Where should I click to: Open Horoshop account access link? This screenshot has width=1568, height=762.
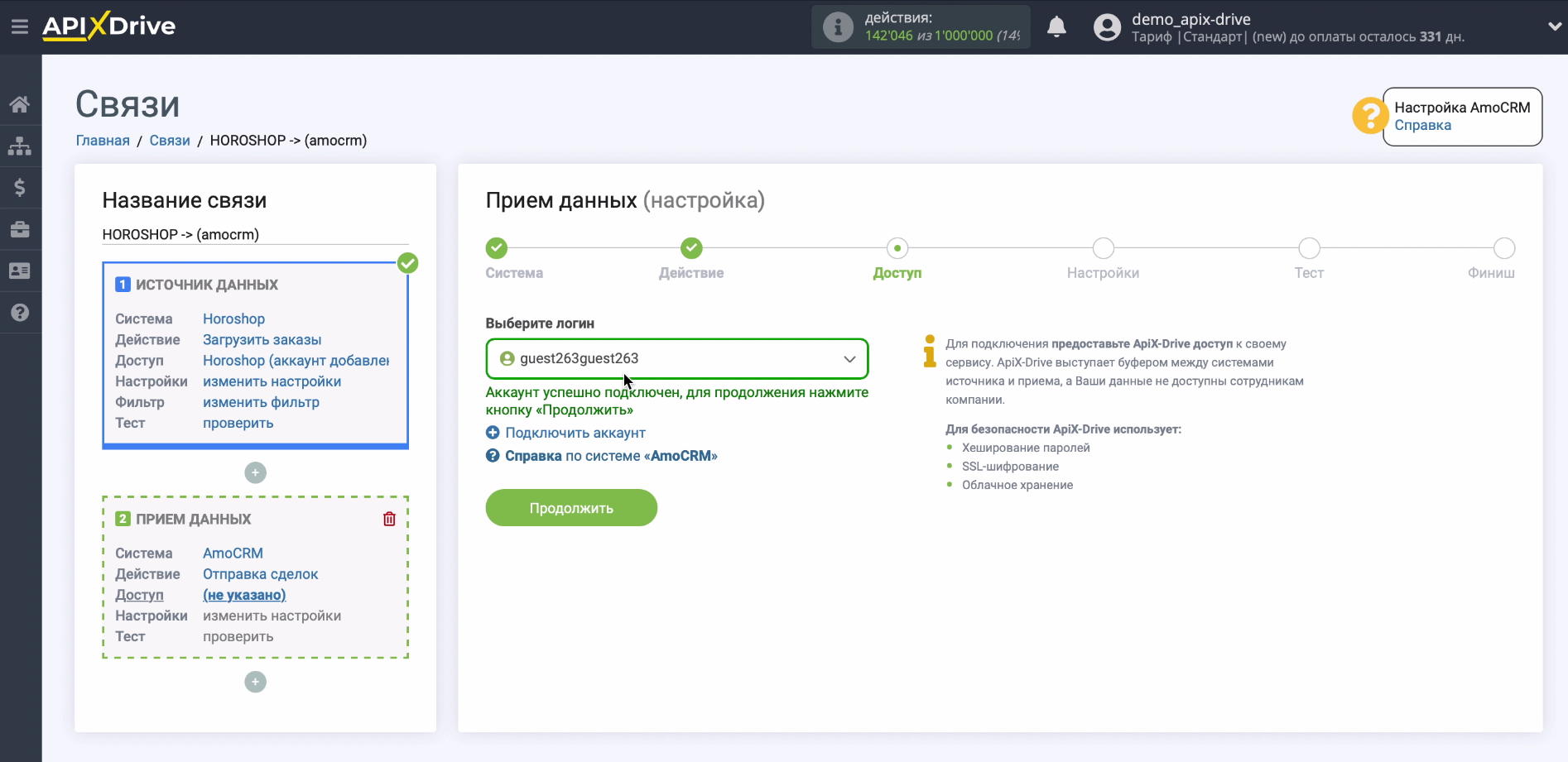point(296,360)
